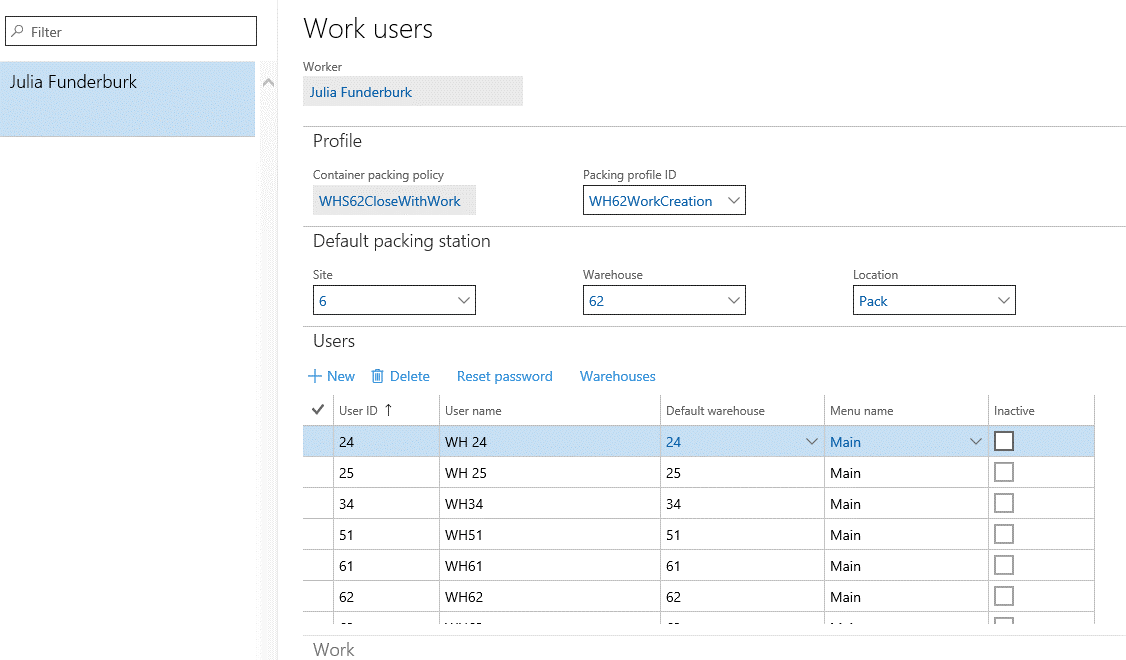
Task: Open Default warehouse dropdown in row 24
Action: [812, 442]
